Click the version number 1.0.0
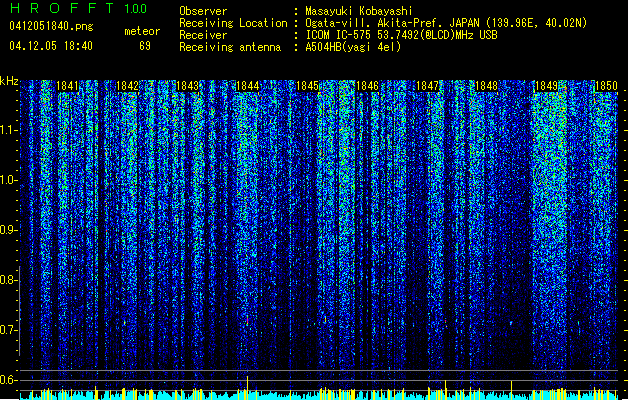 [x=135, y=8]
